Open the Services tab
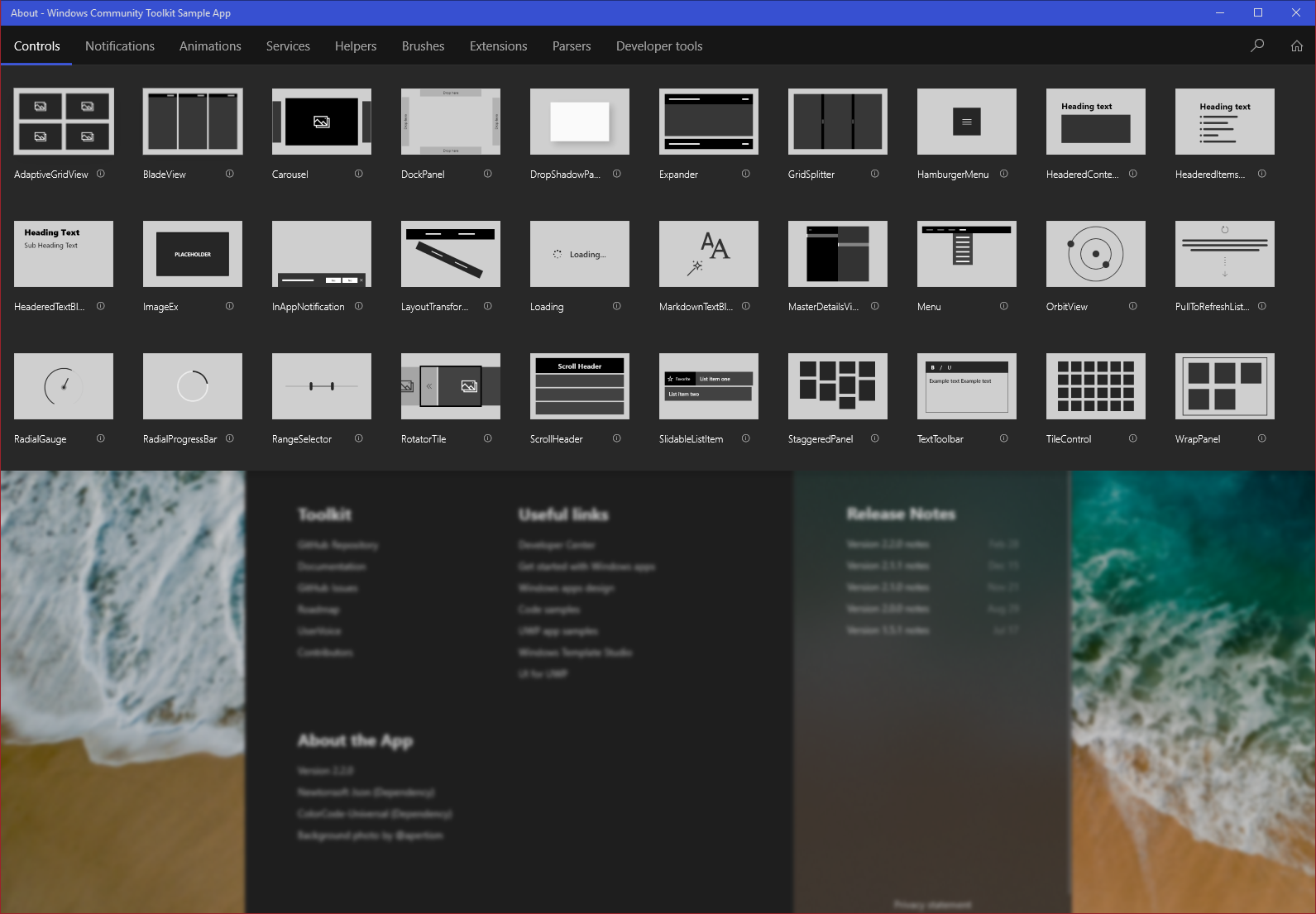 point(288,46)
